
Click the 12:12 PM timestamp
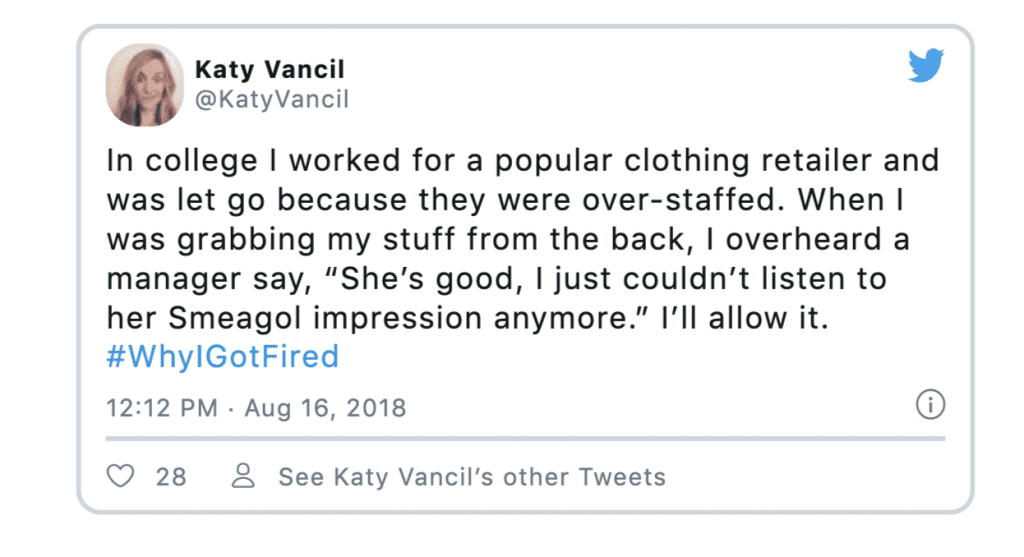[162, 408]
